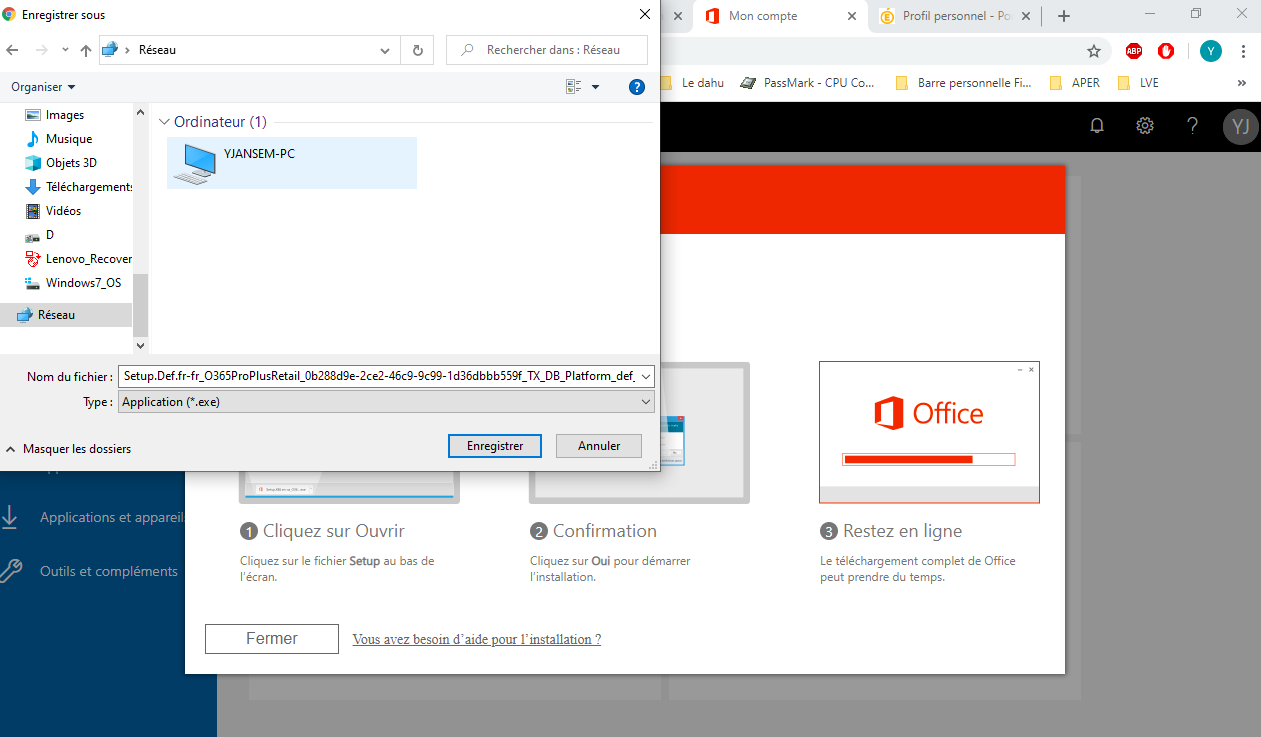
Task: Open Barre personnelle bookmark folder
Action: click(x=964, y=83)
